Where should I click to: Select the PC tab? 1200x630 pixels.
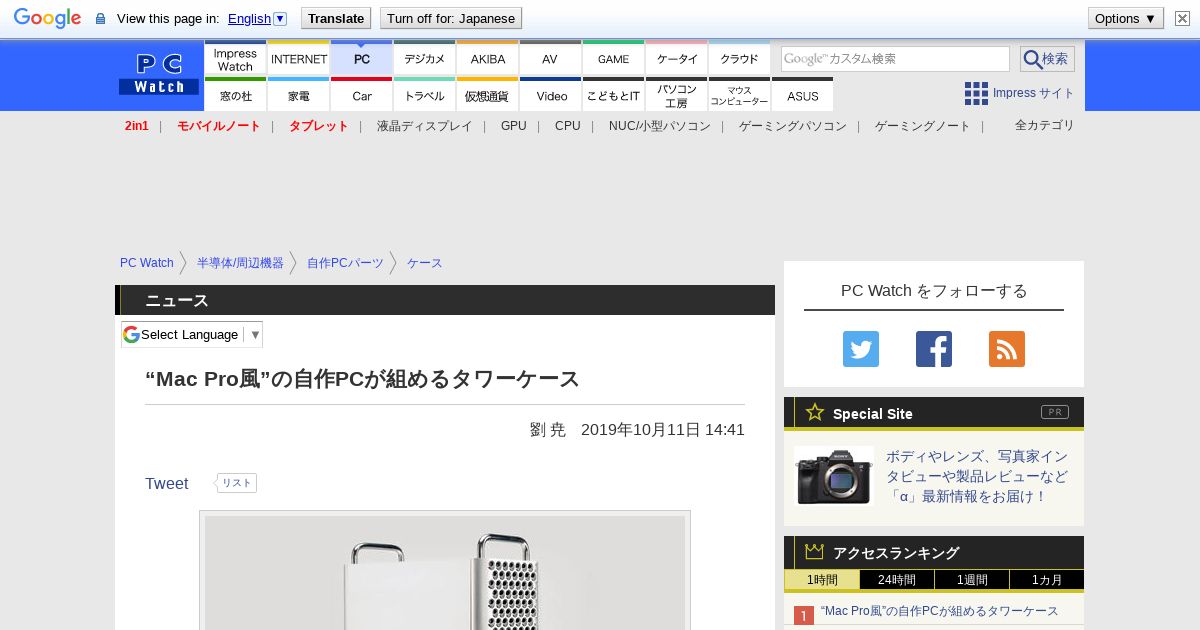point(362,59)
